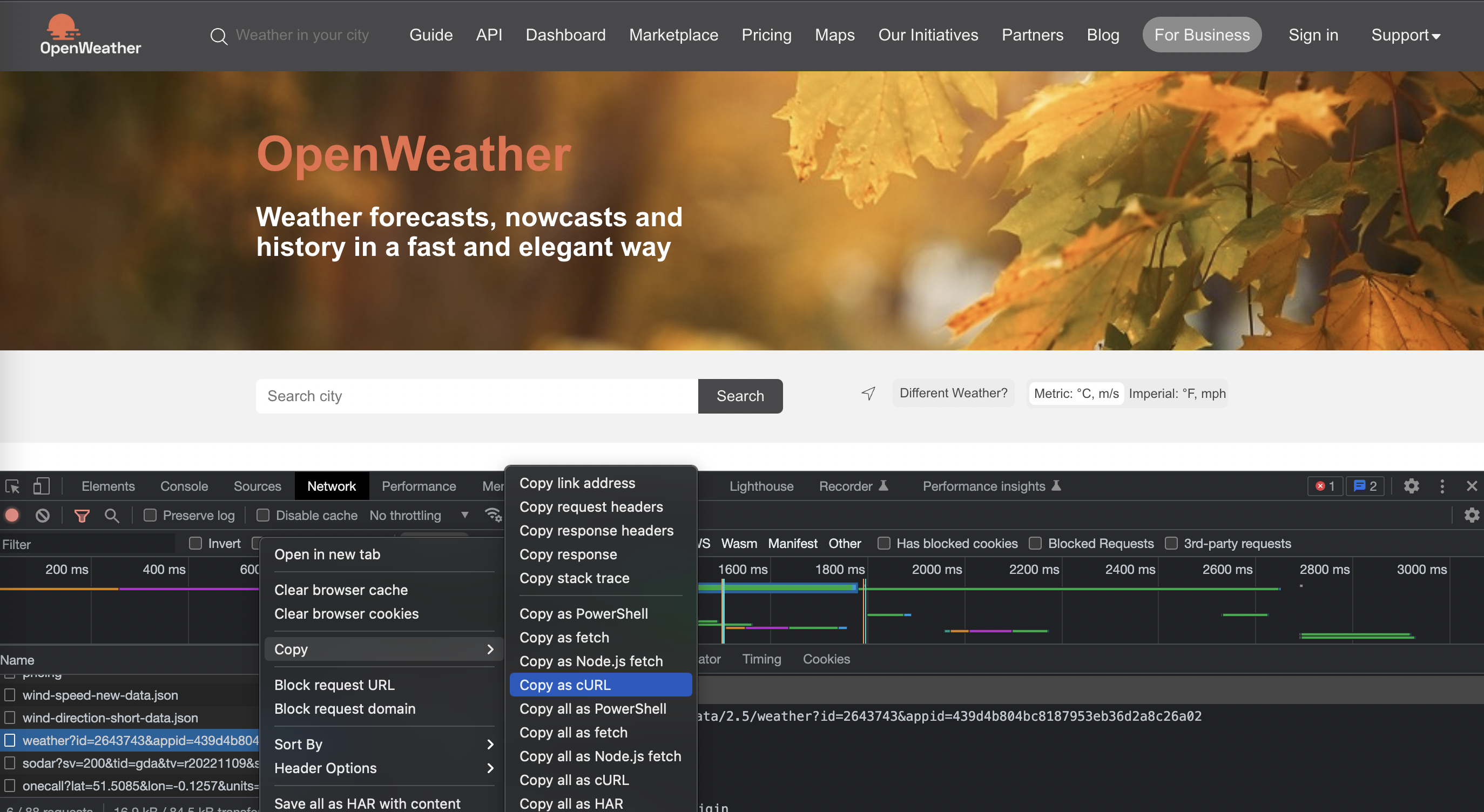Image resolution: width=1484 pixels, height=812 pixels.
Task: Select Imperial: °F, mph units option
Action: pos(1177,394)
